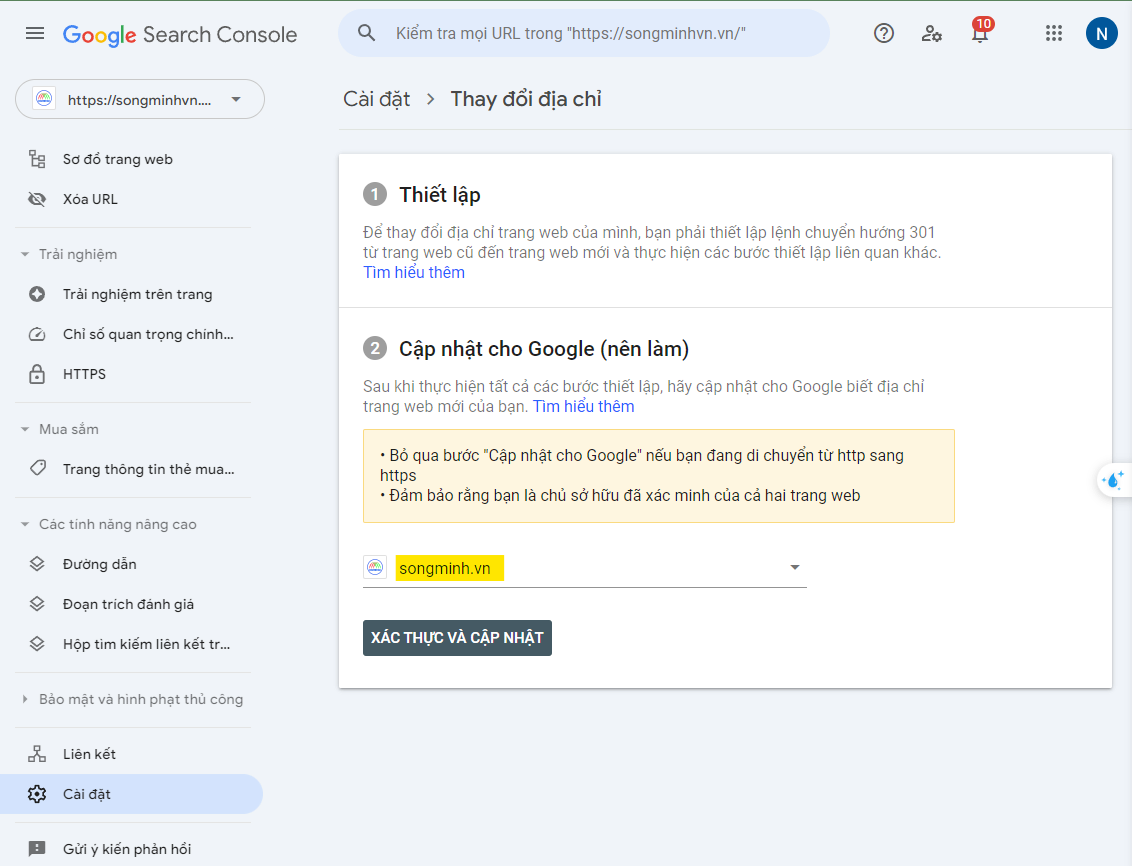Screen dimensions: 1132x866
Task: Open users and permissions icon
Action: (x=931, y=33)
